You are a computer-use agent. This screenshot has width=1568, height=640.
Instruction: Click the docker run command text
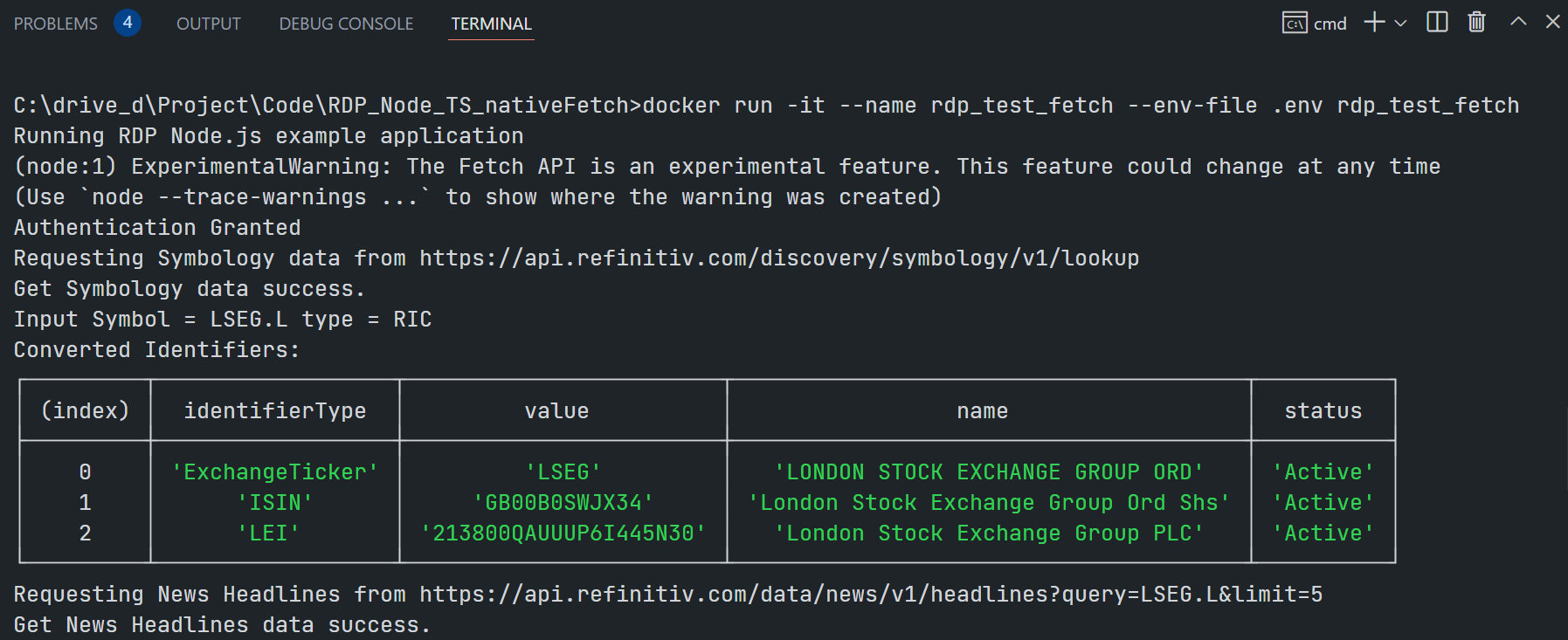pos(1081,106)
